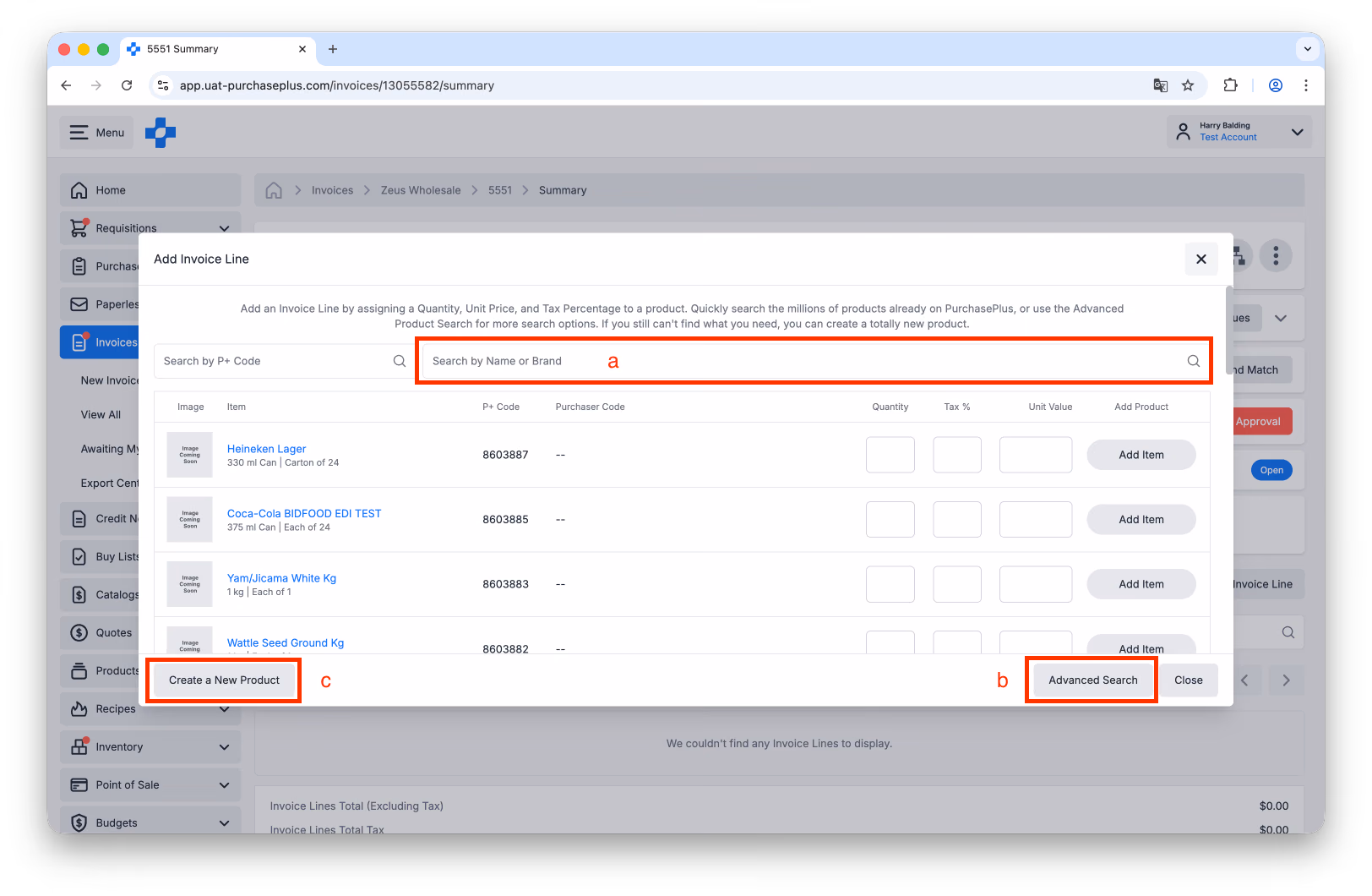This screenshot has height=896, width=1372.
Task: Close the Add Invoice Line dialog with X
Action: [1201, 260]
